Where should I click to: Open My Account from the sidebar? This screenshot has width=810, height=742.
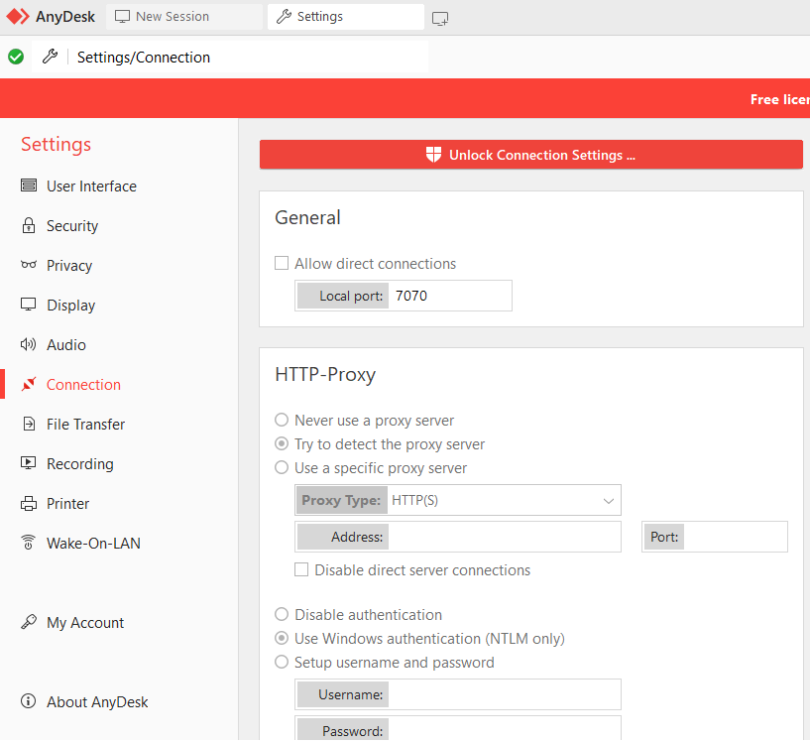[x=84, y=622]
